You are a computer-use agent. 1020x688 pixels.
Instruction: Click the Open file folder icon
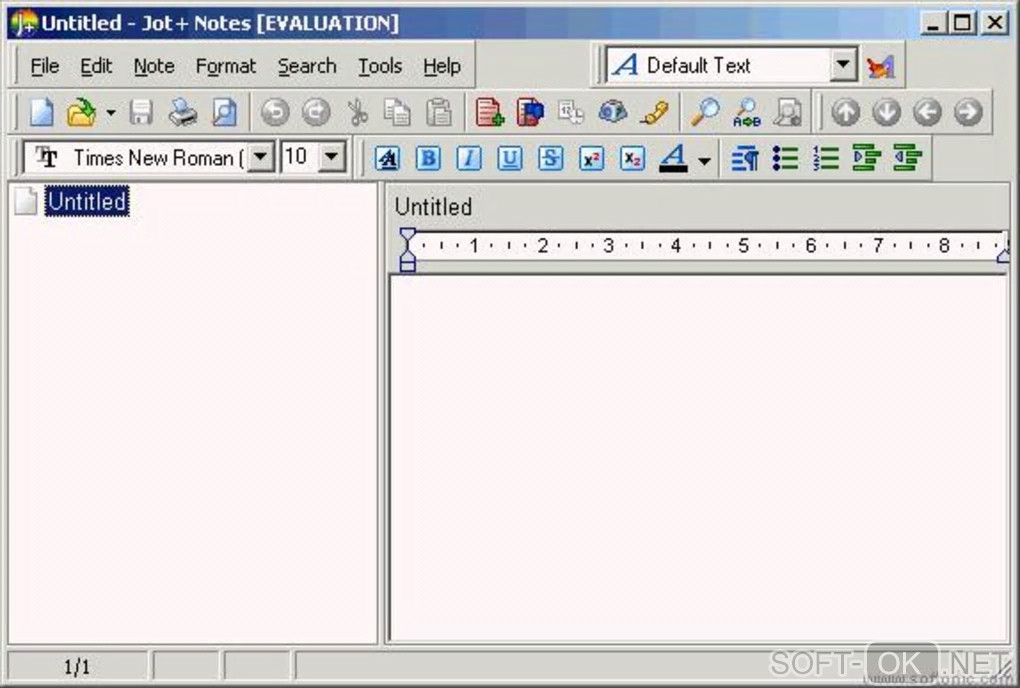[x=81, y=112]
